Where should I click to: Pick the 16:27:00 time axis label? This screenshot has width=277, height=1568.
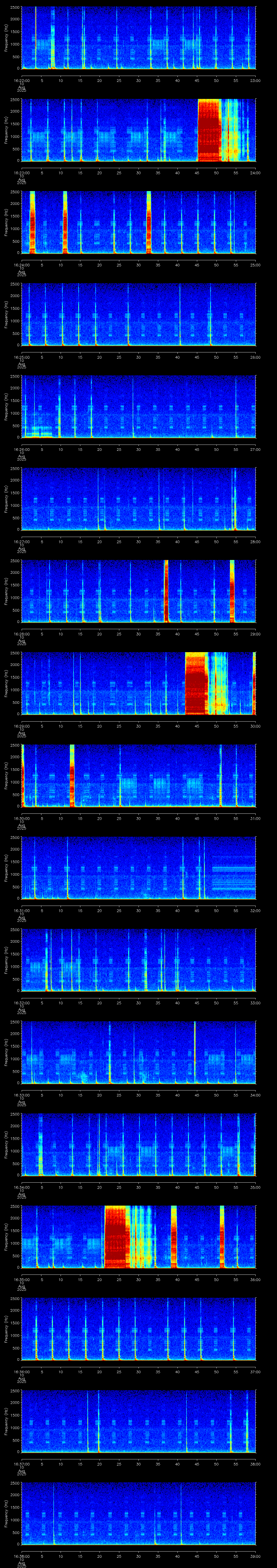(22, 542)
